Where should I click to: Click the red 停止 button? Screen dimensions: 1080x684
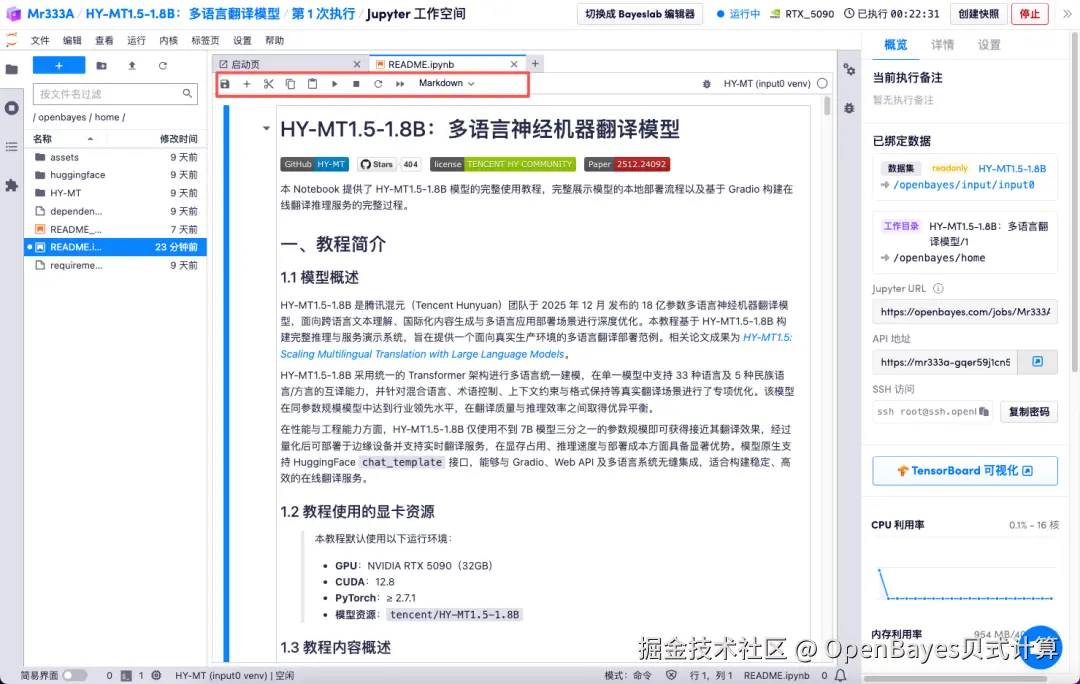1029,14
